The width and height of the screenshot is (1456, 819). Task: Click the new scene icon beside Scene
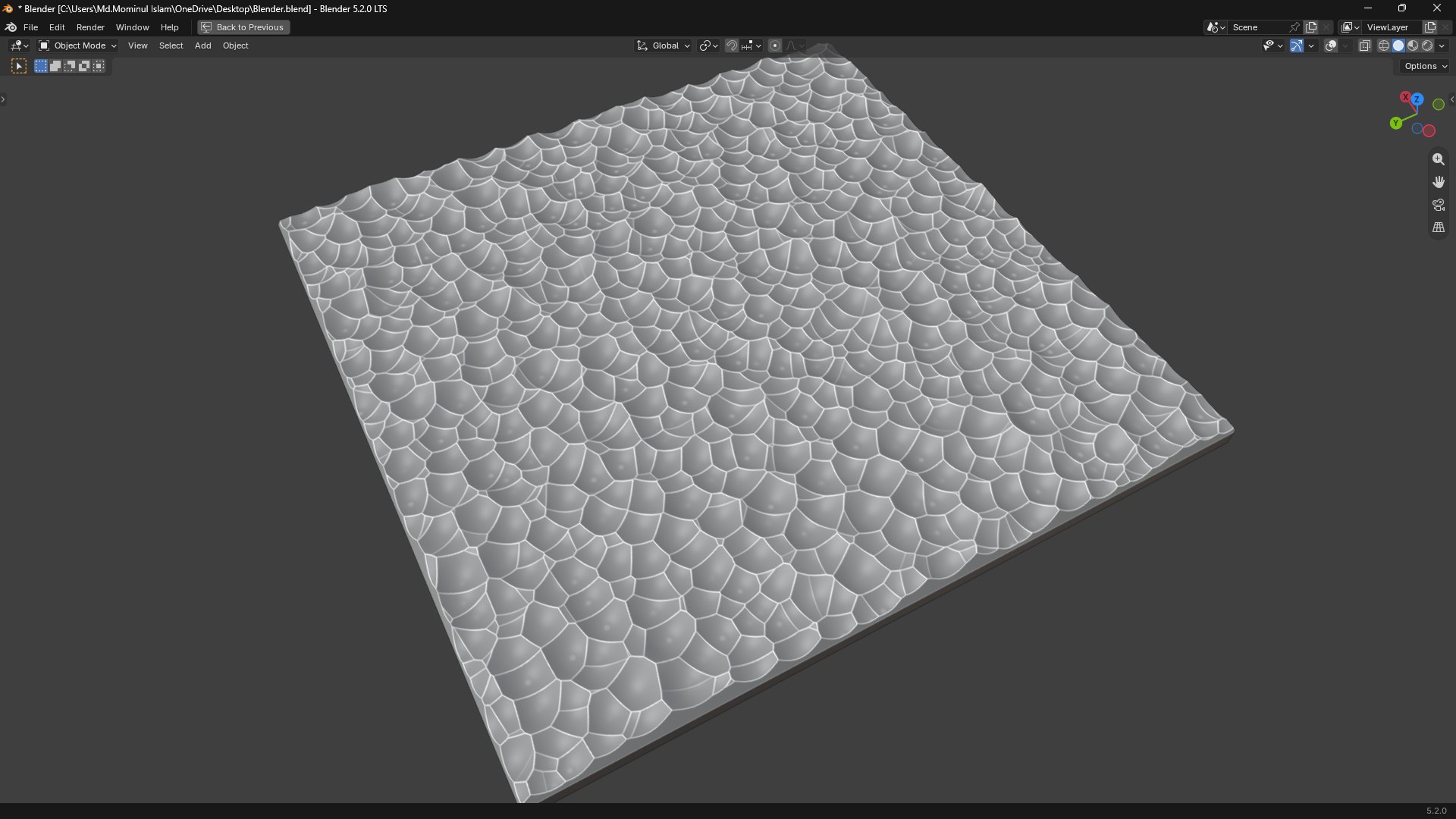(x=1311, y=27)
